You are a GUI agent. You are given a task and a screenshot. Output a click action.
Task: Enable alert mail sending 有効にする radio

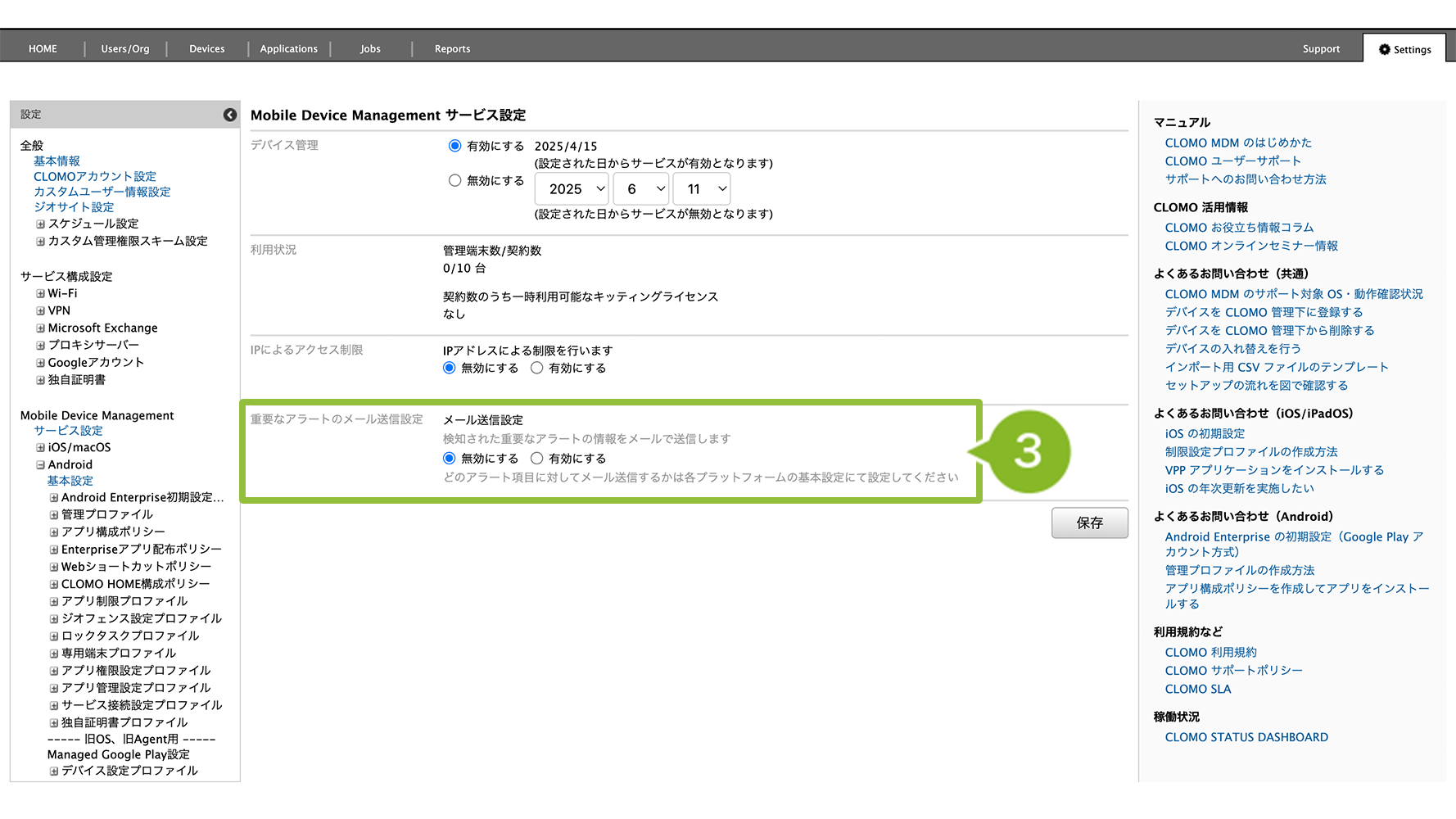point(536,459)
